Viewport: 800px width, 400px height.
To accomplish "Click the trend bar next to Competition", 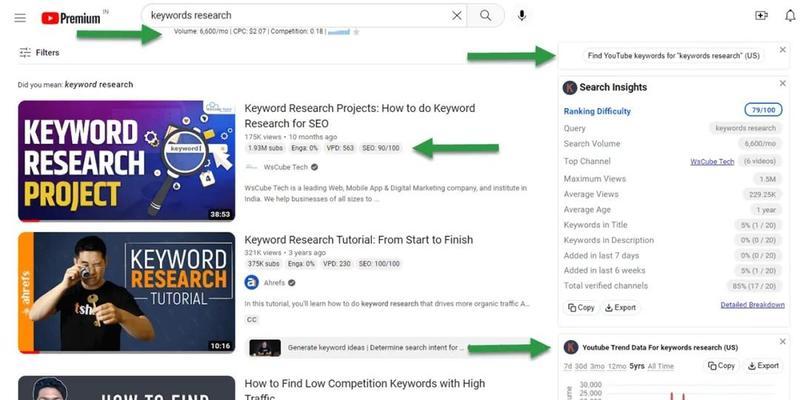I will click(x=339, y=32).
